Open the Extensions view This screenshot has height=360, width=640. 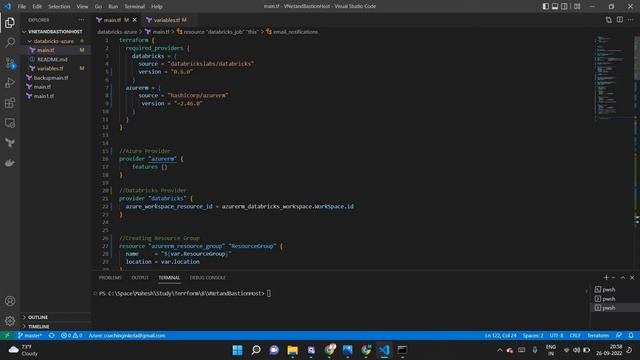coord(10,103)
